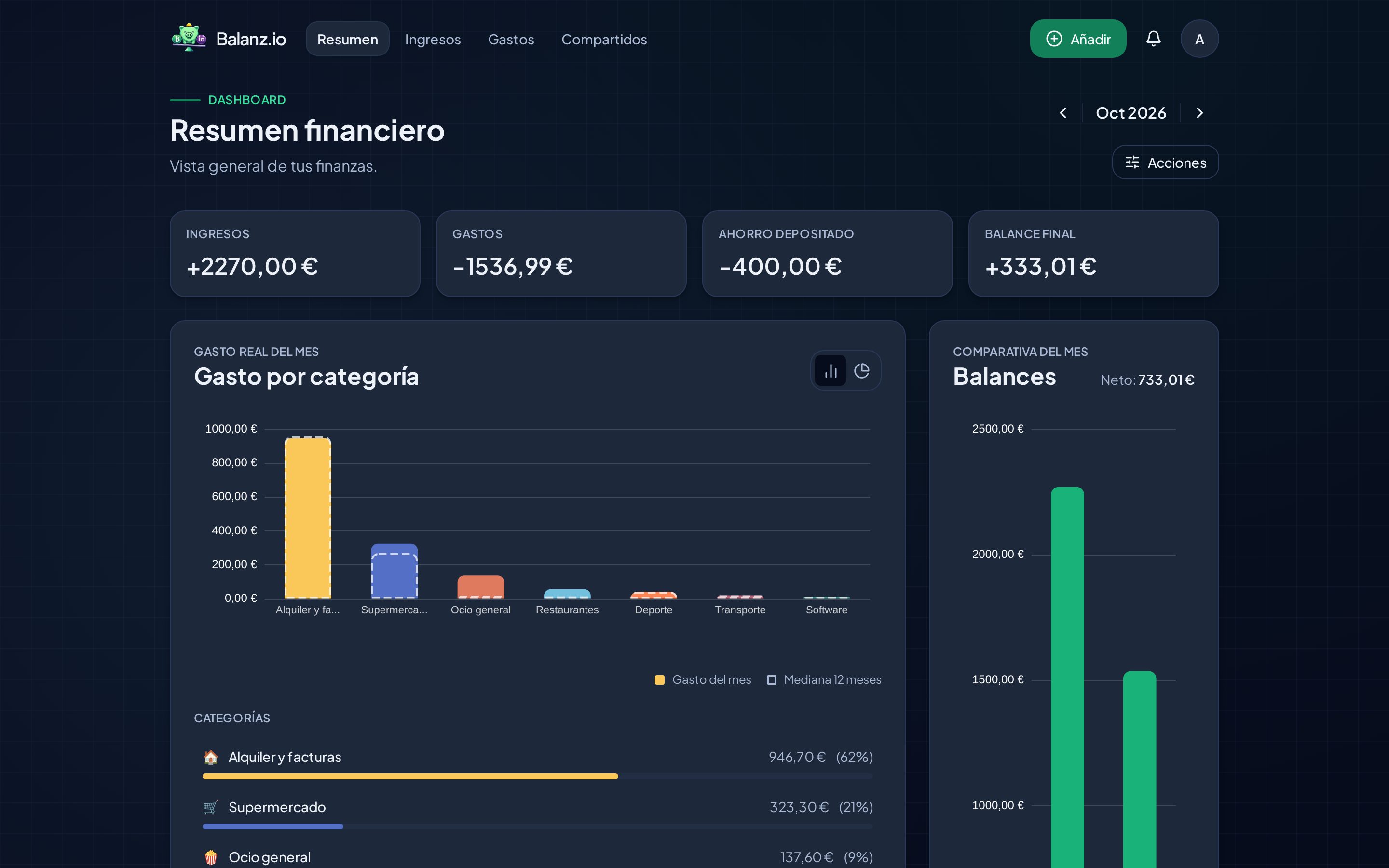1389x868 pixels.
Task: Click the Balanz.io brand name
Action: (251, 39)
